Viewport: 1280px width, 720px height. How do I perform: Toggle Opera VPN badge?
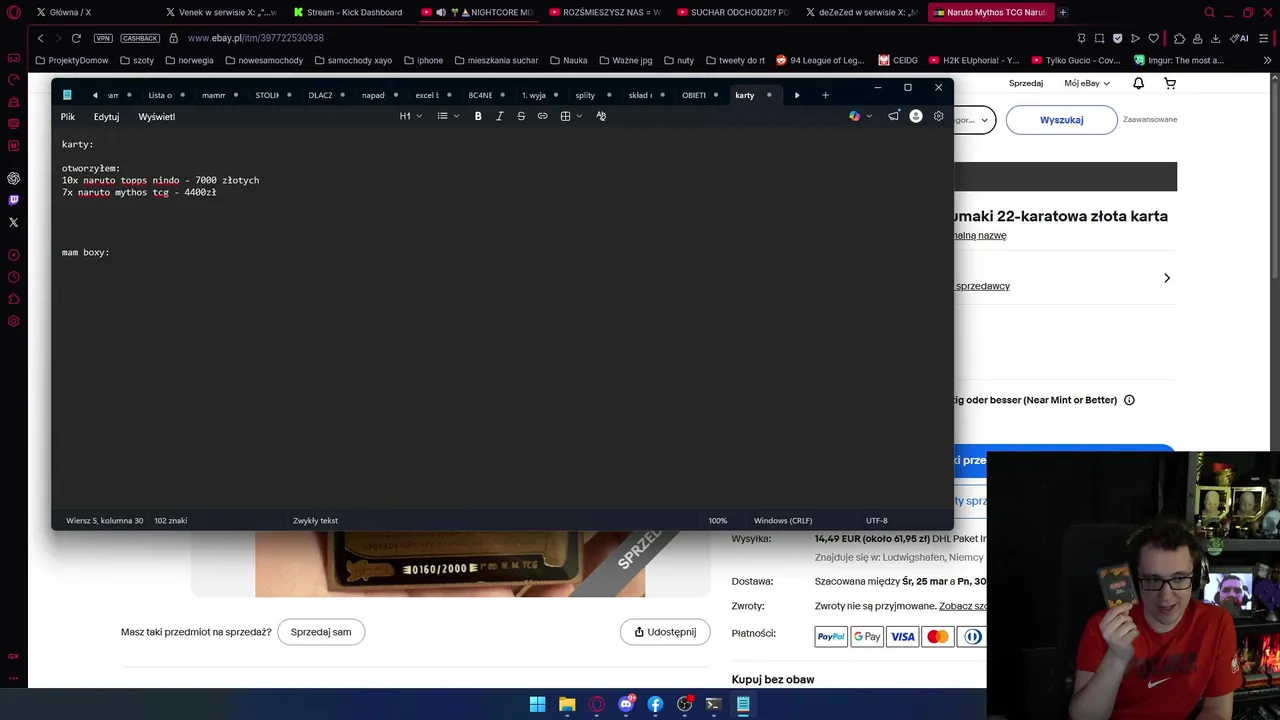(103, 38)
